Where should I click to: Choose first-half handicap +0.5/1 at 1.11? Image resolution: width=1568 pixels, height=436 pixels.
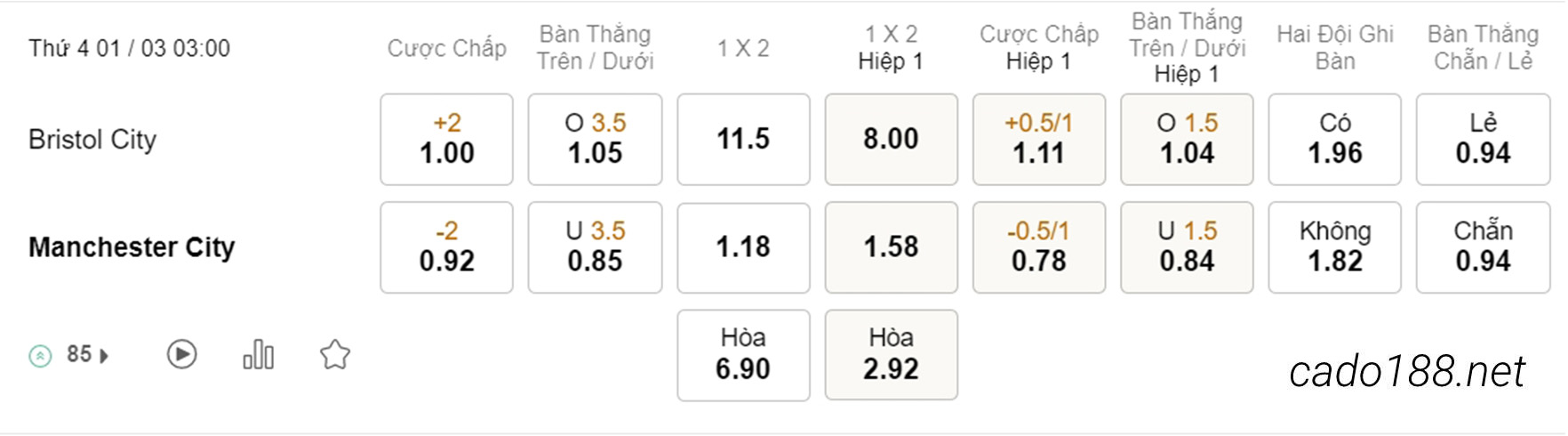(1039, 140)
